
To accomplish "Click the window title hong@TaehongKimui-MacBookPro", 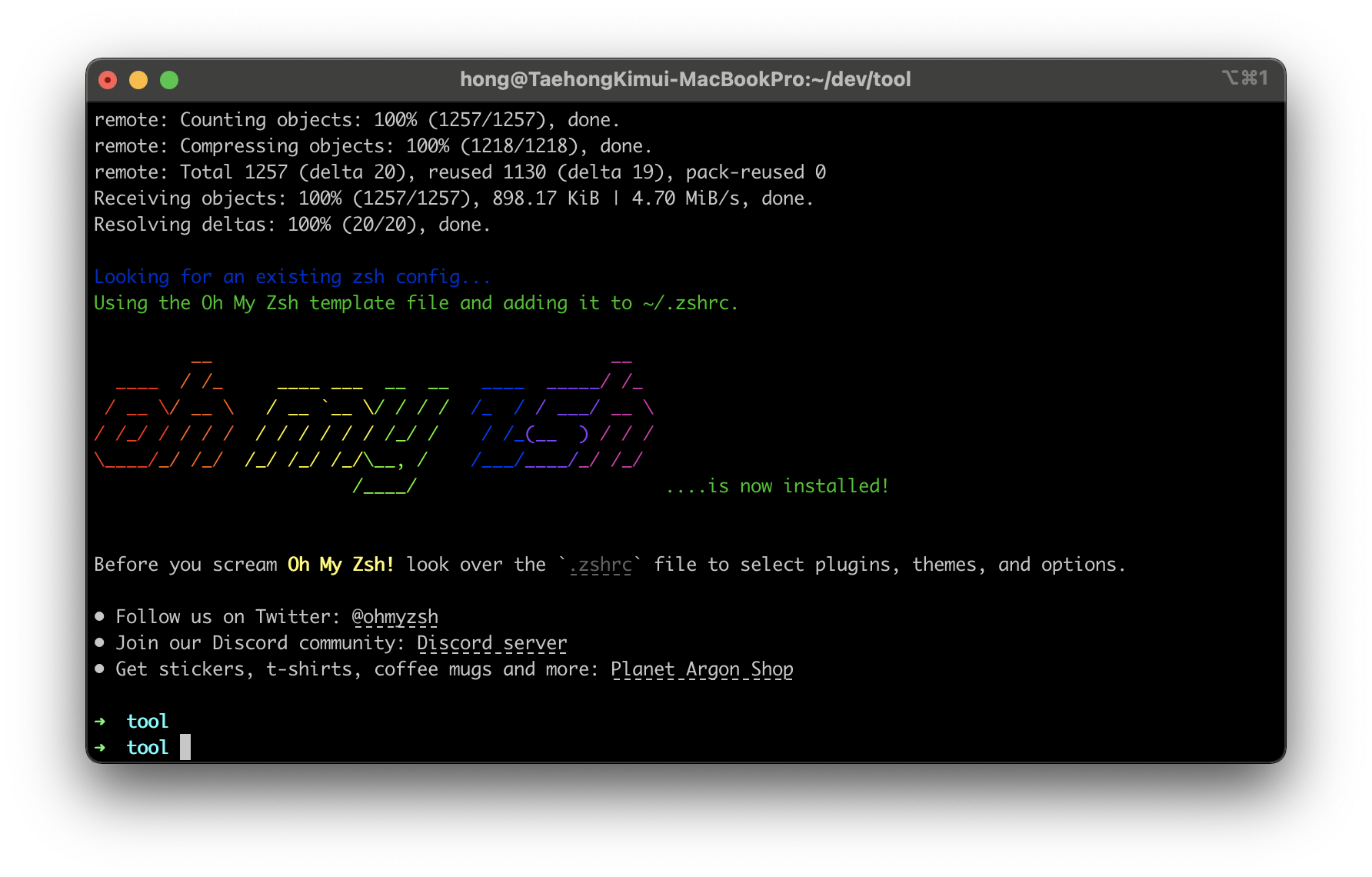I will pos(685,79).
